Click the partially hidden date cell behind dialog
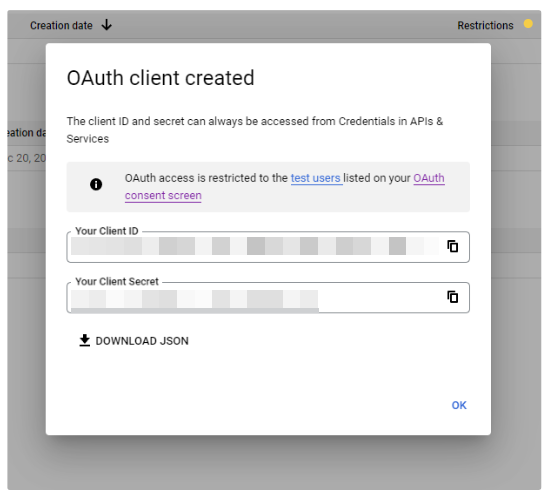 (x=27, y=158)
